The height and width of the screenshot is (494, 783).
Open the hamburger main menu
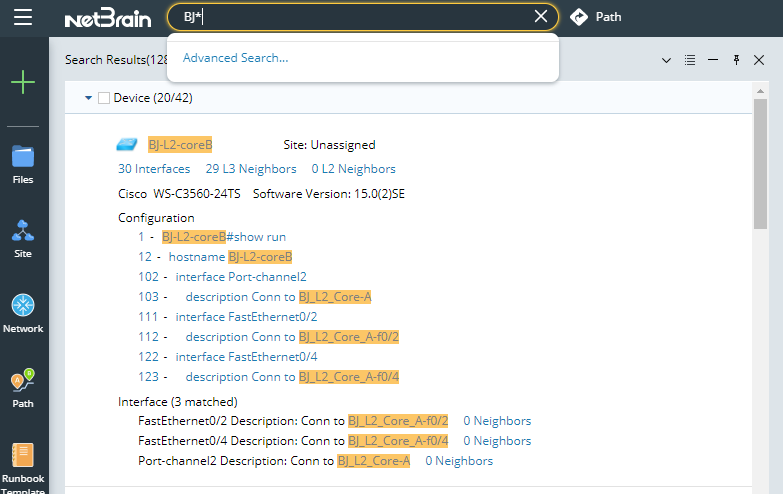[23, 17]
